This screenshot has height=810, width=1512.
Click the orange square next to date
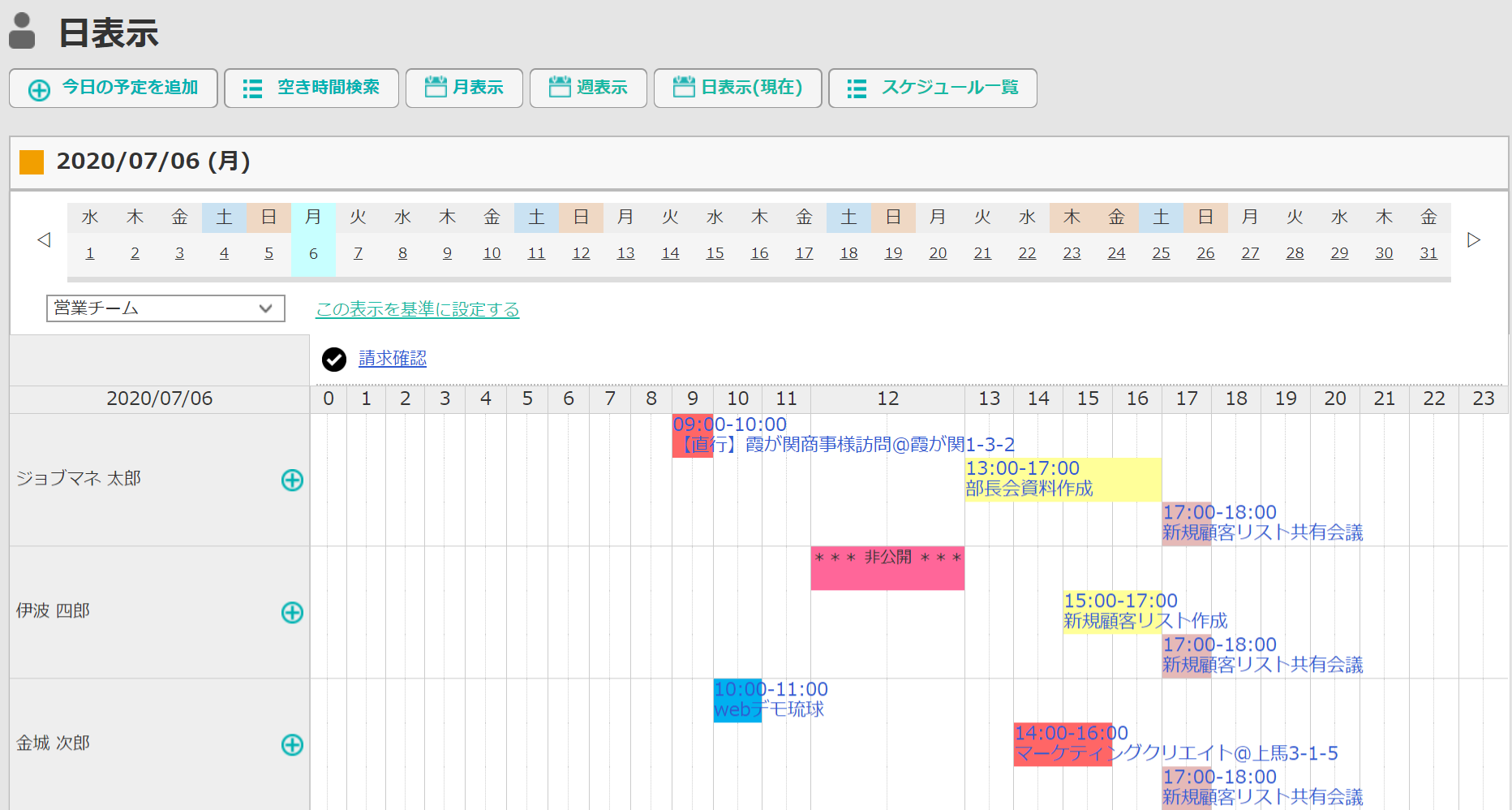[32, 162]
